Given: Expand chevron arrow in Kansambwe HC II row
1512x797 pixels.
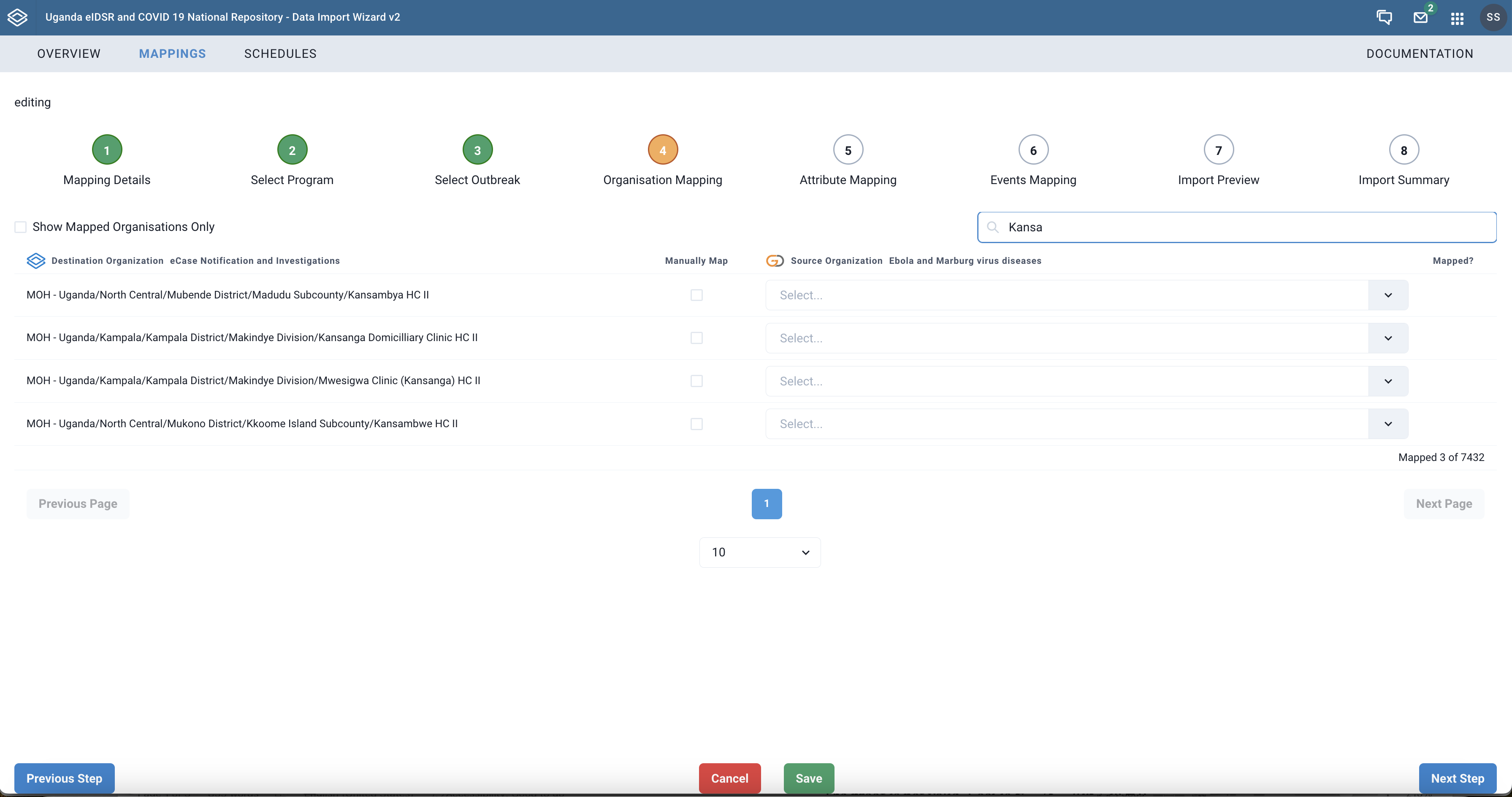Looking at the screenshot, I should [1388, 424].
